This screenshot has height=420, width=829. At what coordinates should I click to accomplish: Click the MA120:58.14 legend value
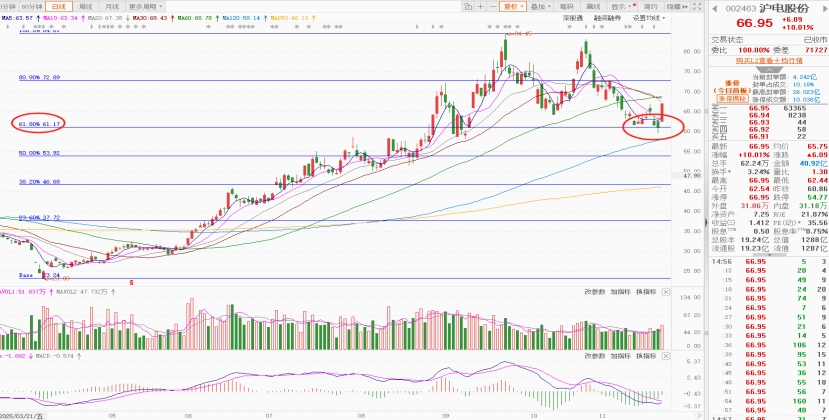tap(242, 18)
